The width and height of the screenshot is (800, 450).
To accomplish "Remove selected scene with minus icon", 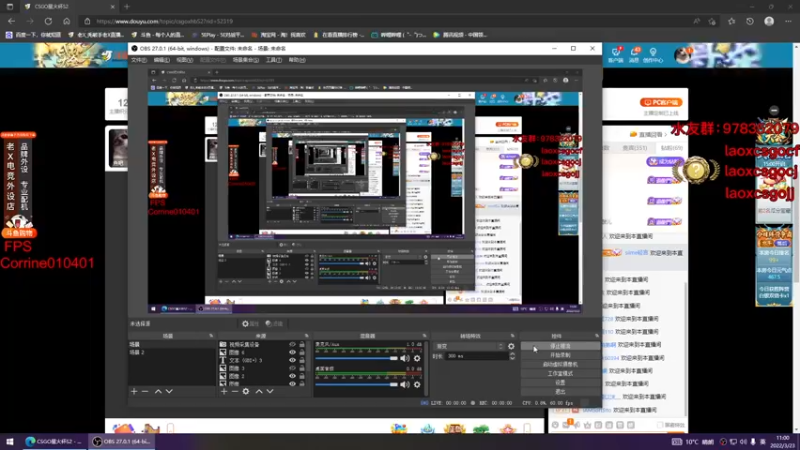I will click(x=145, y=391).
